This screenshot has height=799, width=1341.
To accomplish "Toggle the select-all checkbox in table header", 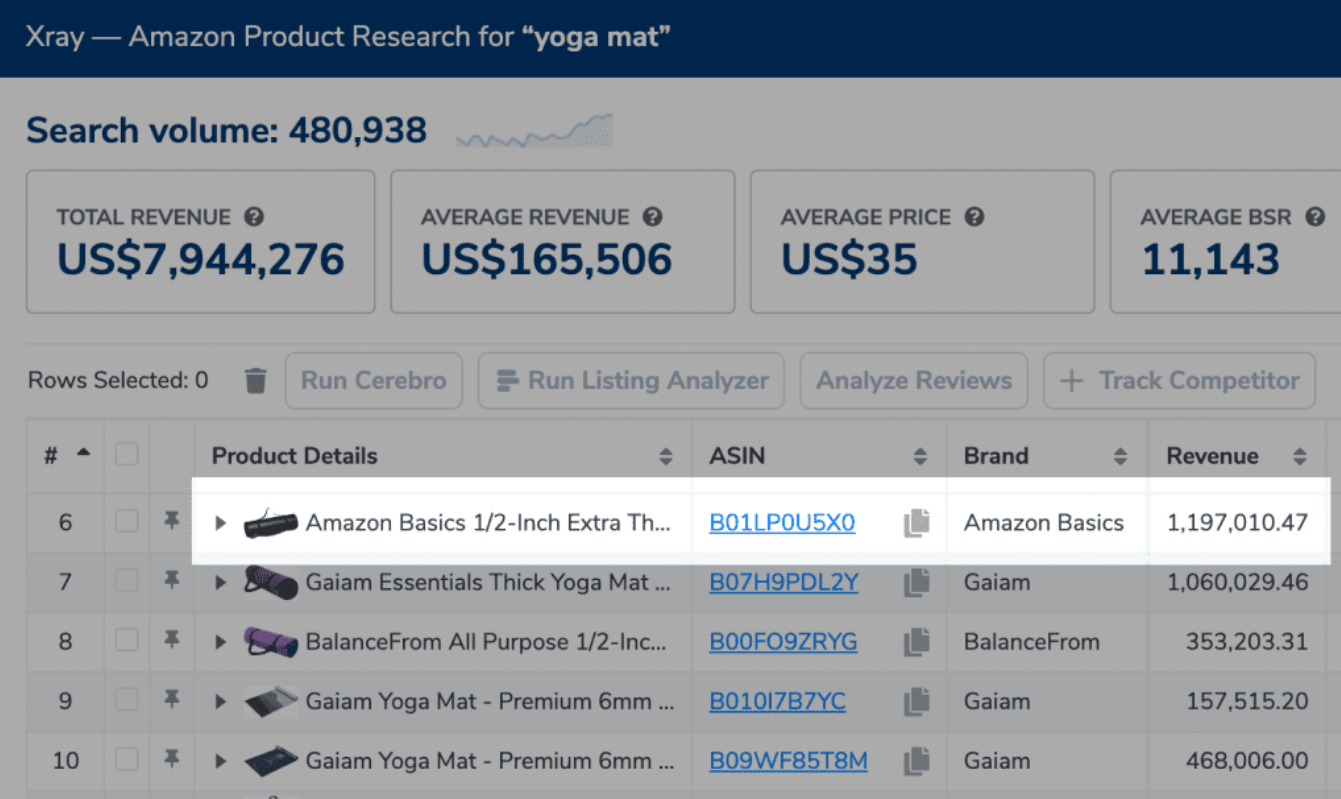I will (127, 455).
